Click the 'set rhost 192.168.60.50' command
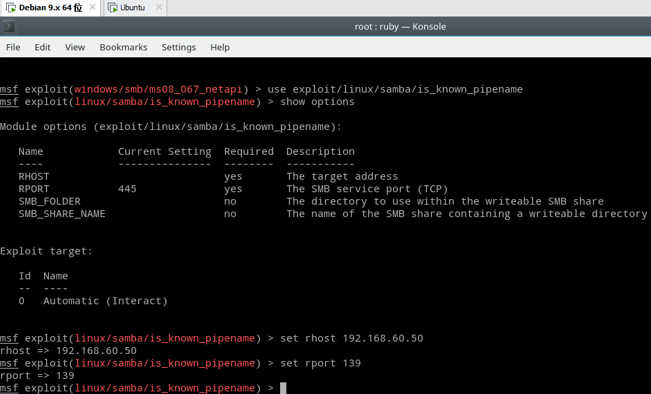The height and width of the screenshot is (394, 651). 351,338
